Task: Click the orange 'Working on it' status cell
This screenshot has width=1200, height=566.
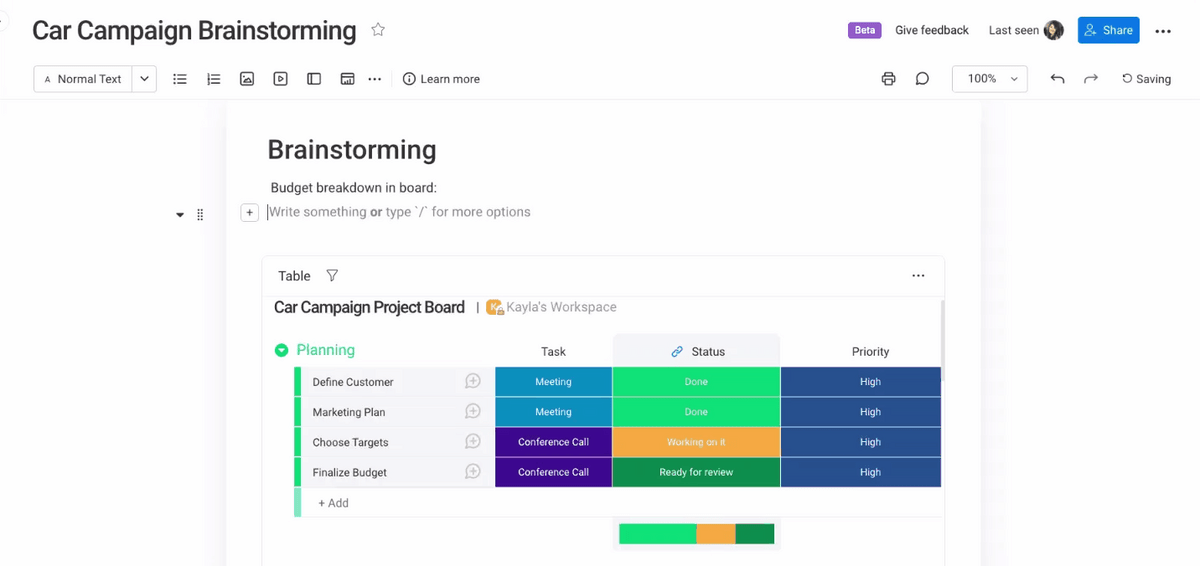Action: point(696,442)
